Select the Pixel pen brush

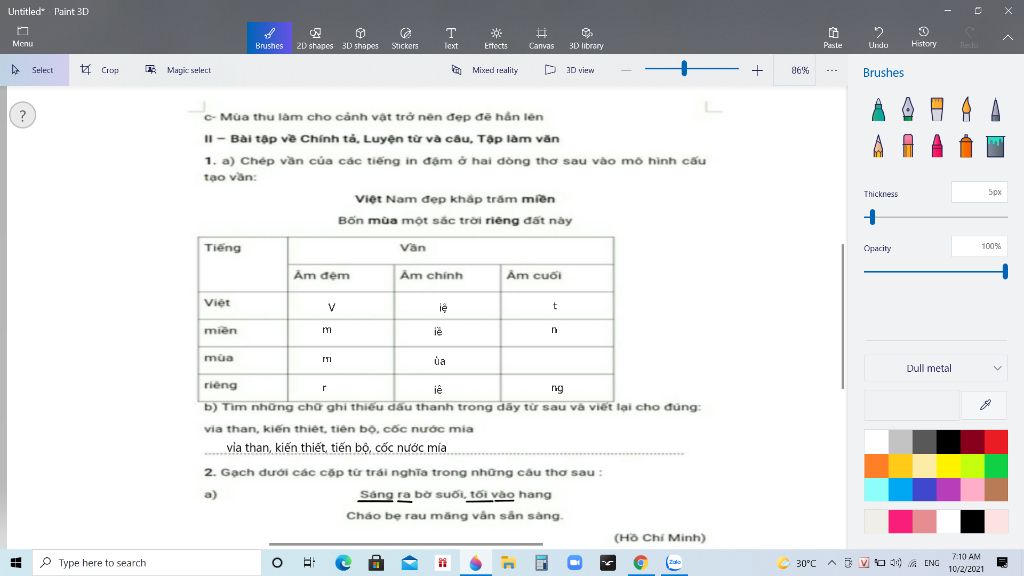coord(995,109)
